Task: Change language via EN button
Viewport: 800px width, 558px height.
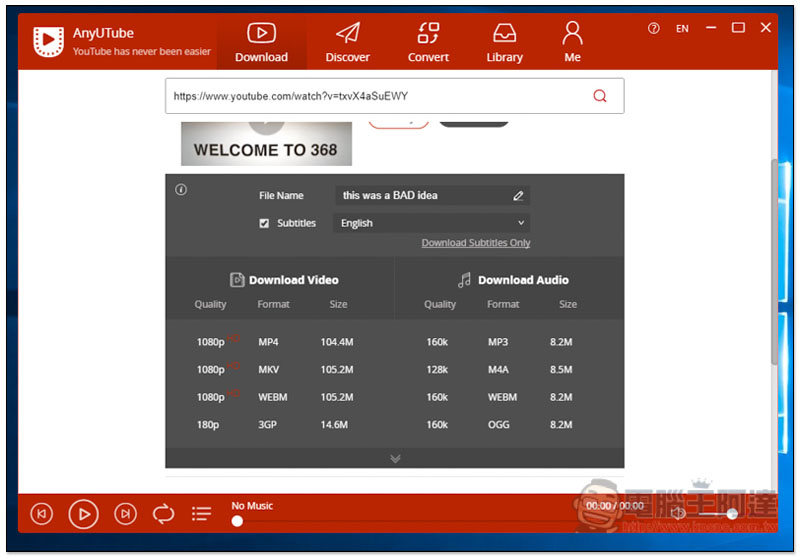Action: (x=682, y=29)
